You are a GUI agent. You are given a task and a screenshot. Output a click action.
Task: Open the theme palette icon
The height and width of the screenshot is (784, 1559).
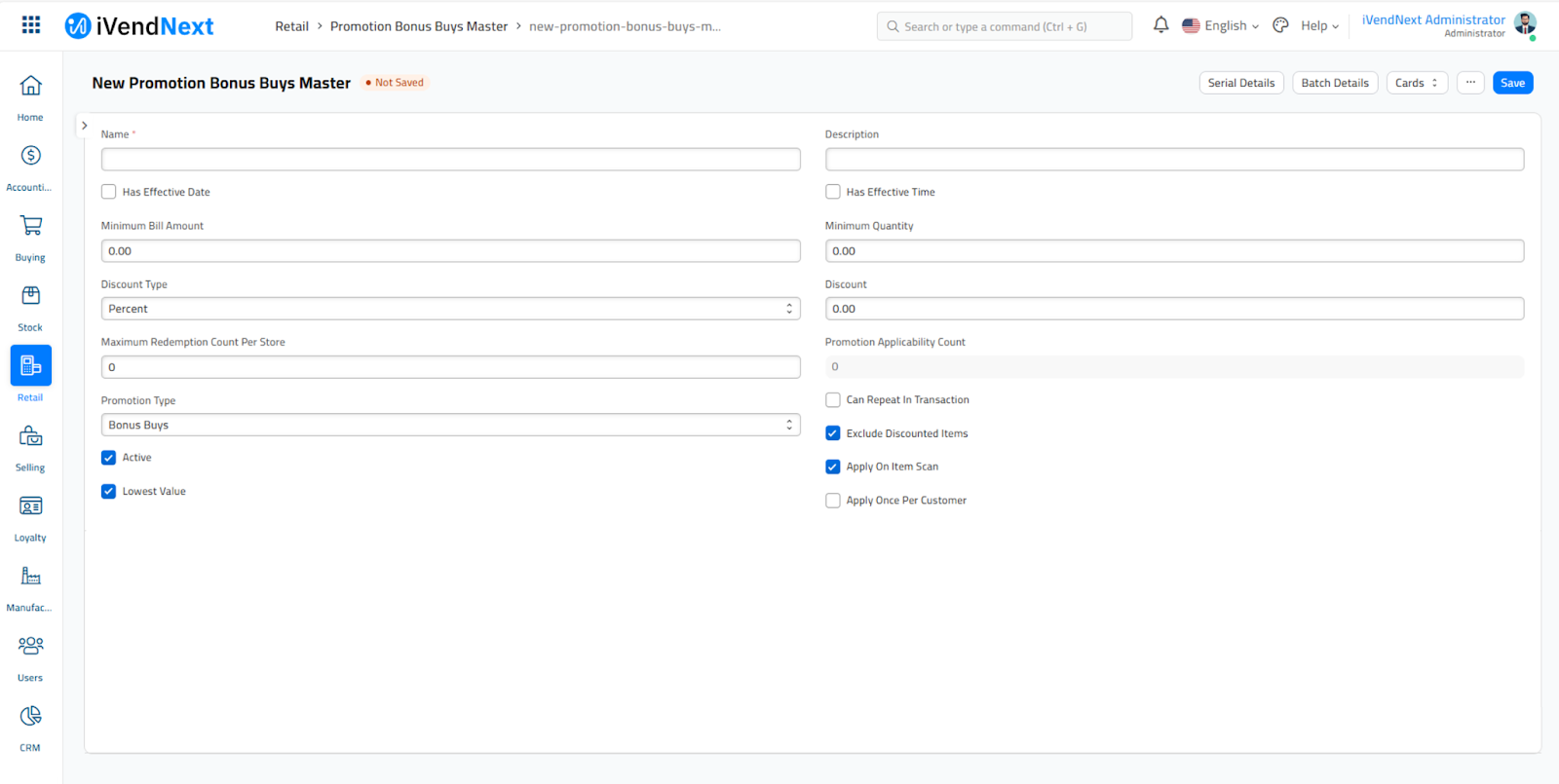(x=1280, y=25)
